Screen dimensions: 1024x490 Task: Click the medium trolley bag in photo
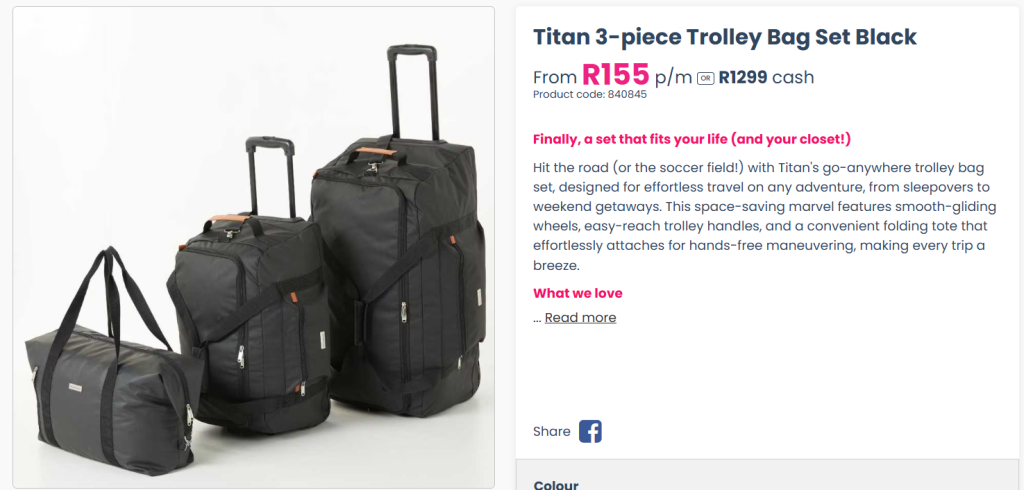(x=250, y=320)
